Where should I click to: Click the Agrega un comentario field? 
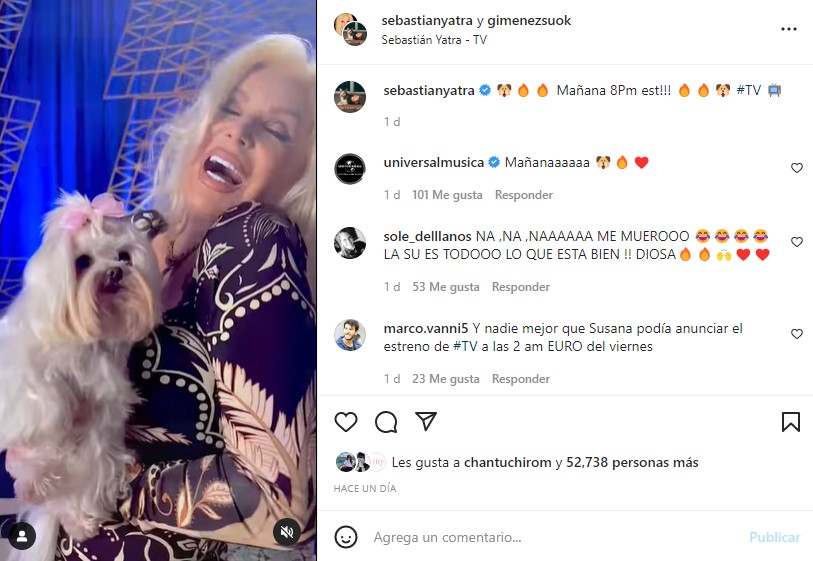555,537
